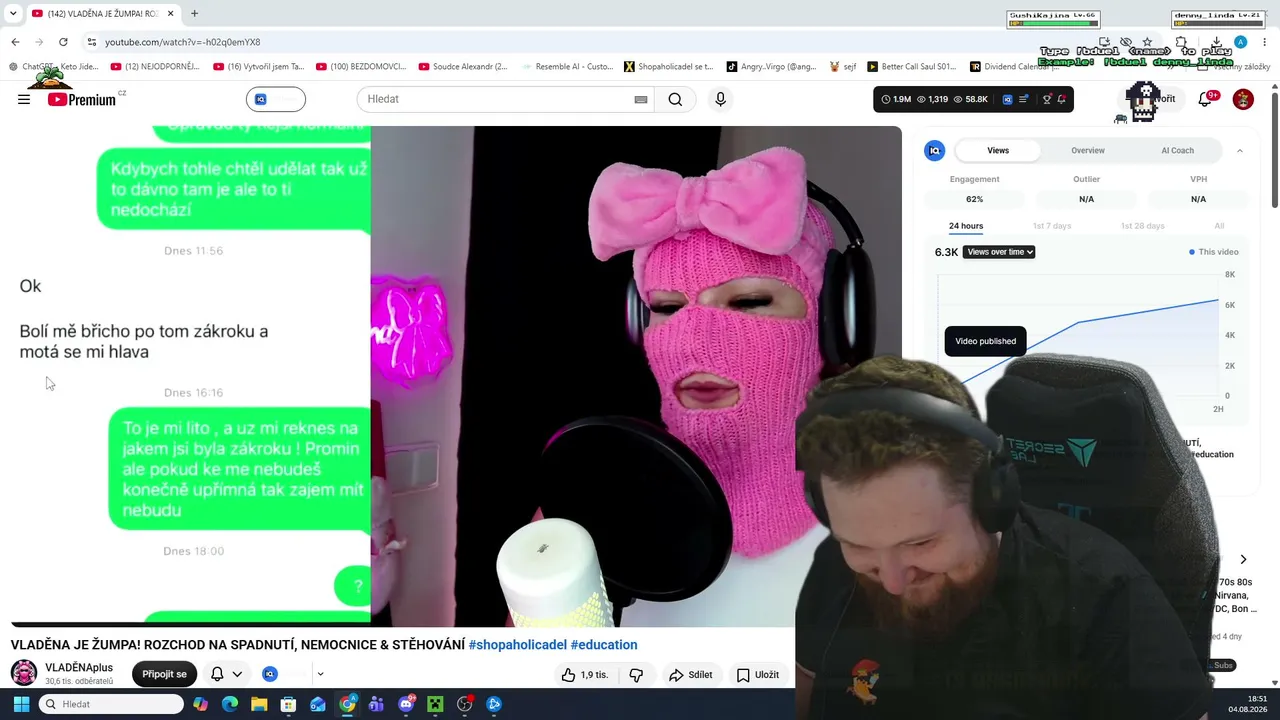
Task: Launch Microsoft Edge from the taskbar
Action: point(230,704)
